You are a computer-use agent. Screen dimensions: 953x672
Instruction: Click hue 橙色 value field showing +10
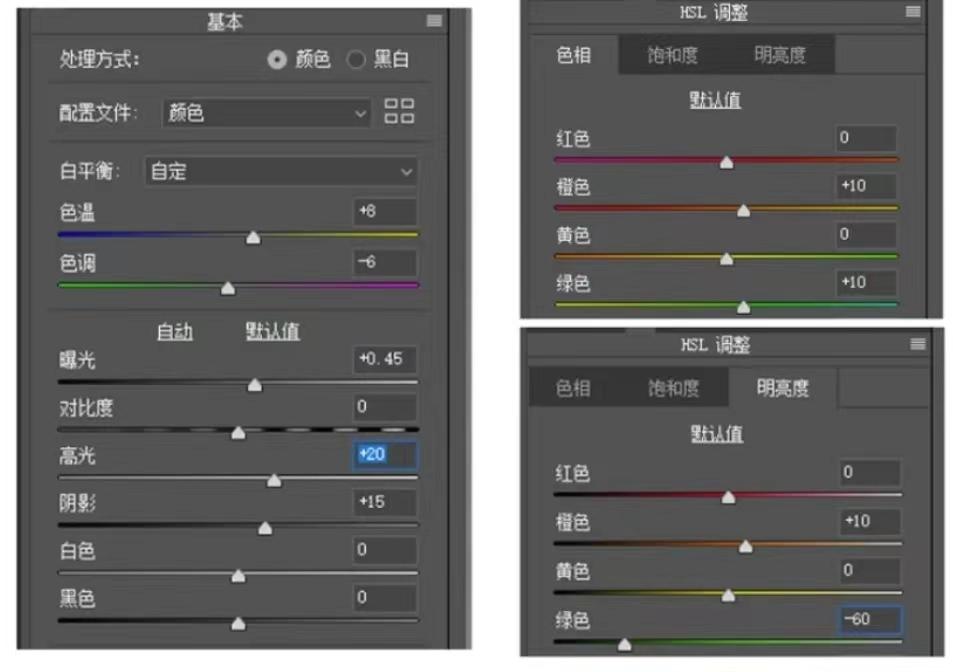[x=865, y=186]
